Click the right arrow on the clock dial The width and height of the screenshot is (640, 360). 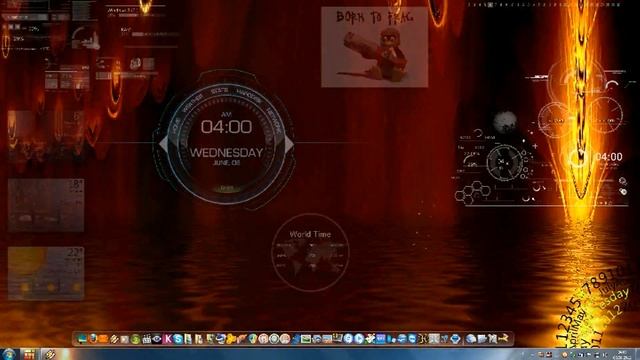coord(289,144)
